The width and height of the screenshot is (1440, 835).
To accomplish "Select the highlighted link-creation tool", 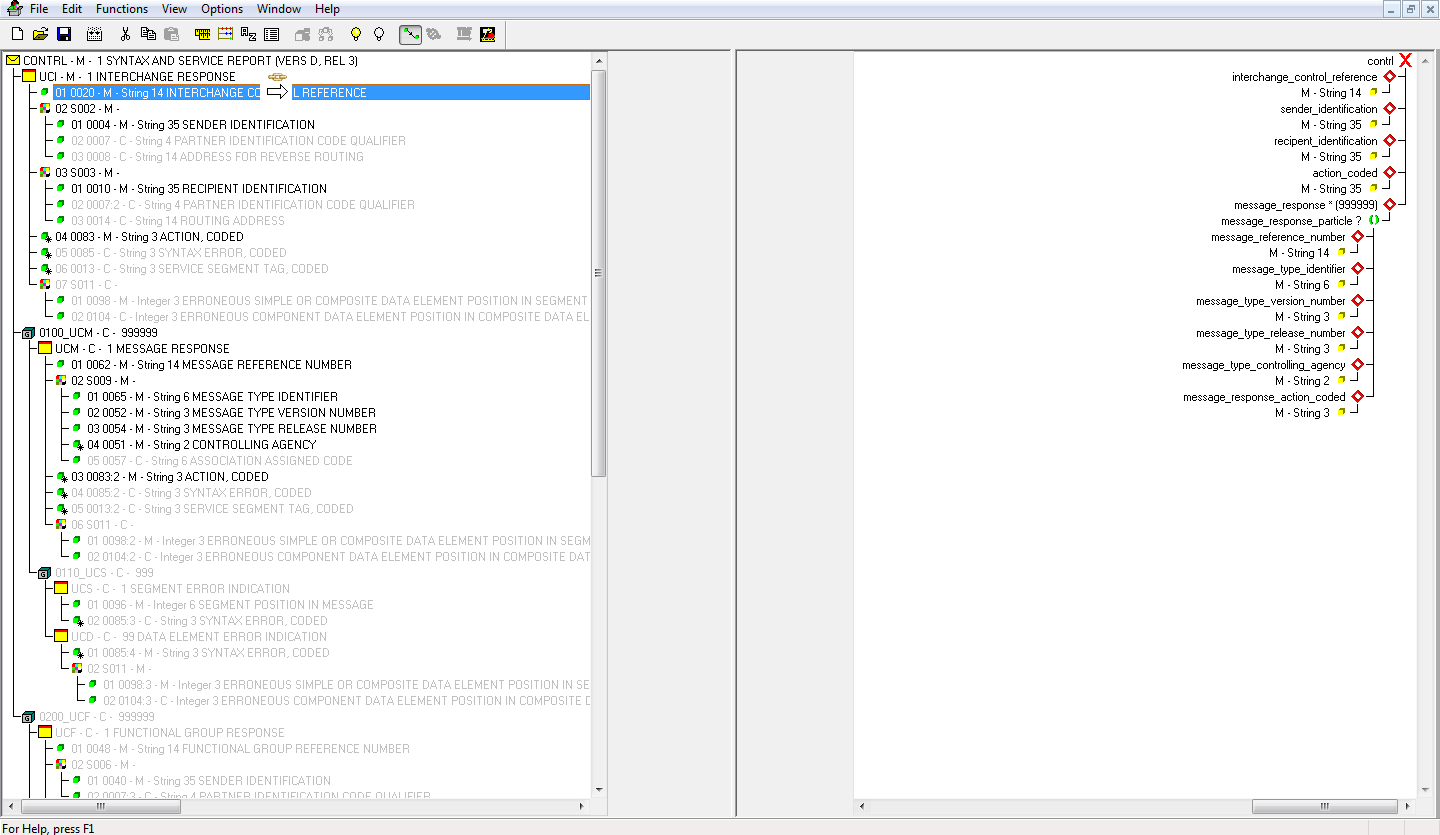I will point(410,33).
